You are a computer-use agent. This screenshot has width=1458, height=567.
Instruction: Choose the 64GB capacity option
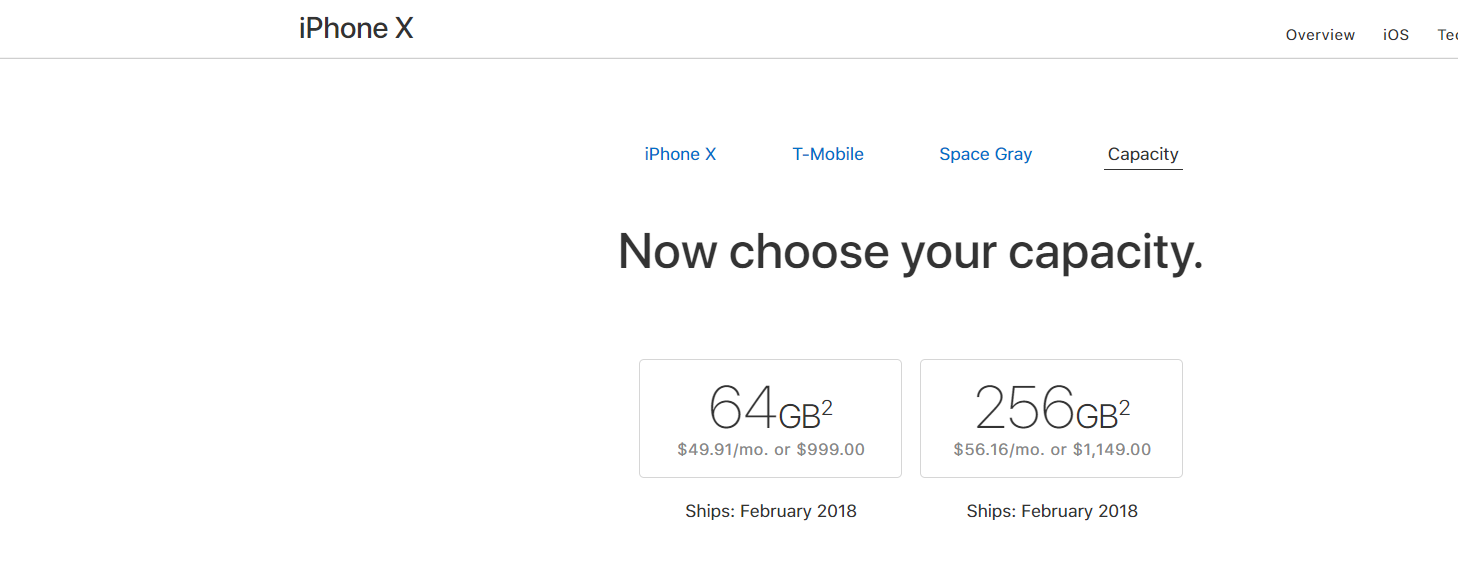(x=770, y=418)
